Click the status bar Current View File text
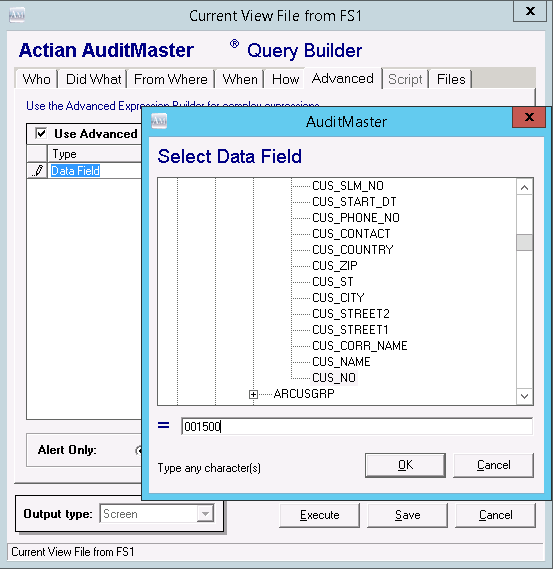The image size is (553, 569). [73, 552]
